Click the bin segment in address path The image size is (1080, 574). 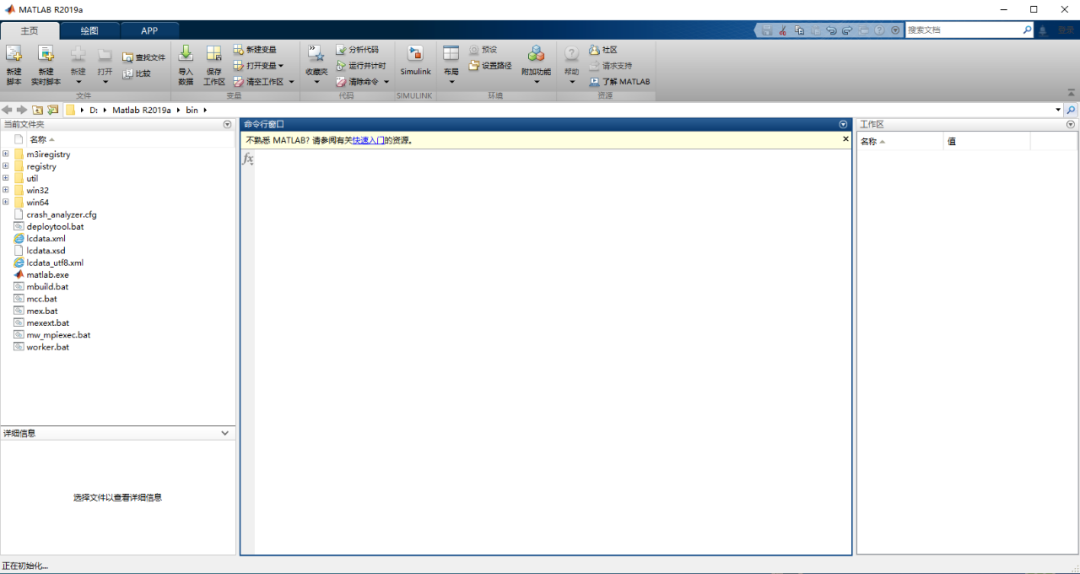click(191, 110)
